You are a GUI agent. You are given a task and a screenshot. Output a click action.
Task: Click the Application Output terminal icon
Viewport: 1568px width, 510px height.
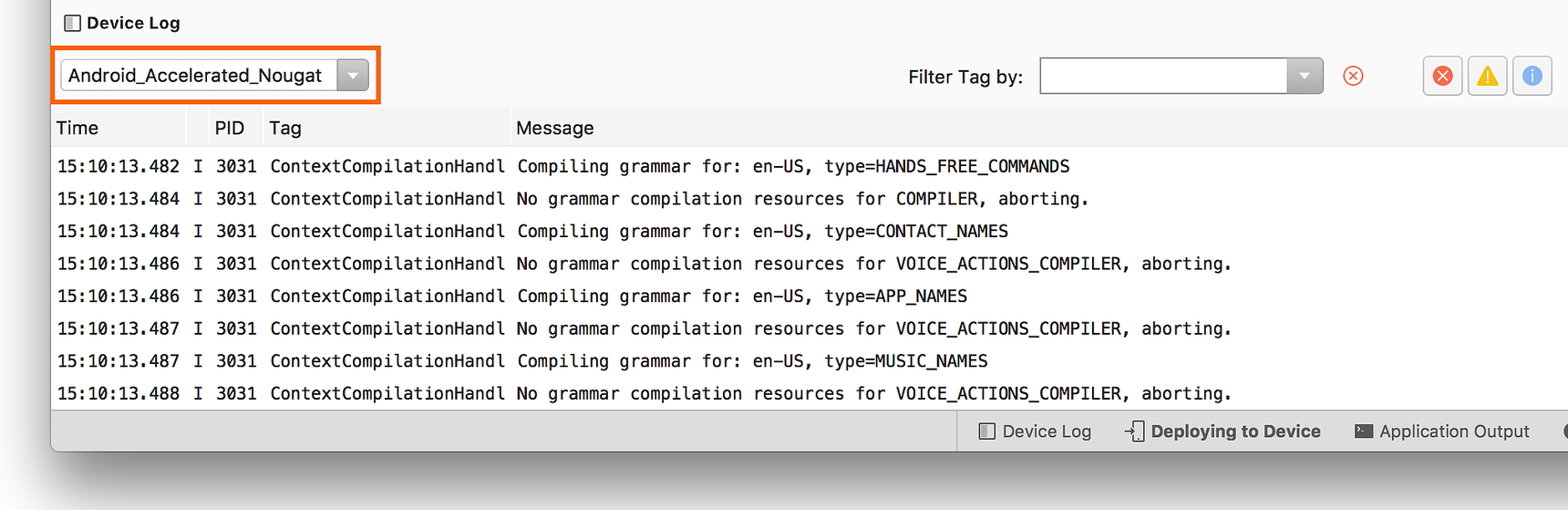pyautogui.click(x=1364, y=432)
